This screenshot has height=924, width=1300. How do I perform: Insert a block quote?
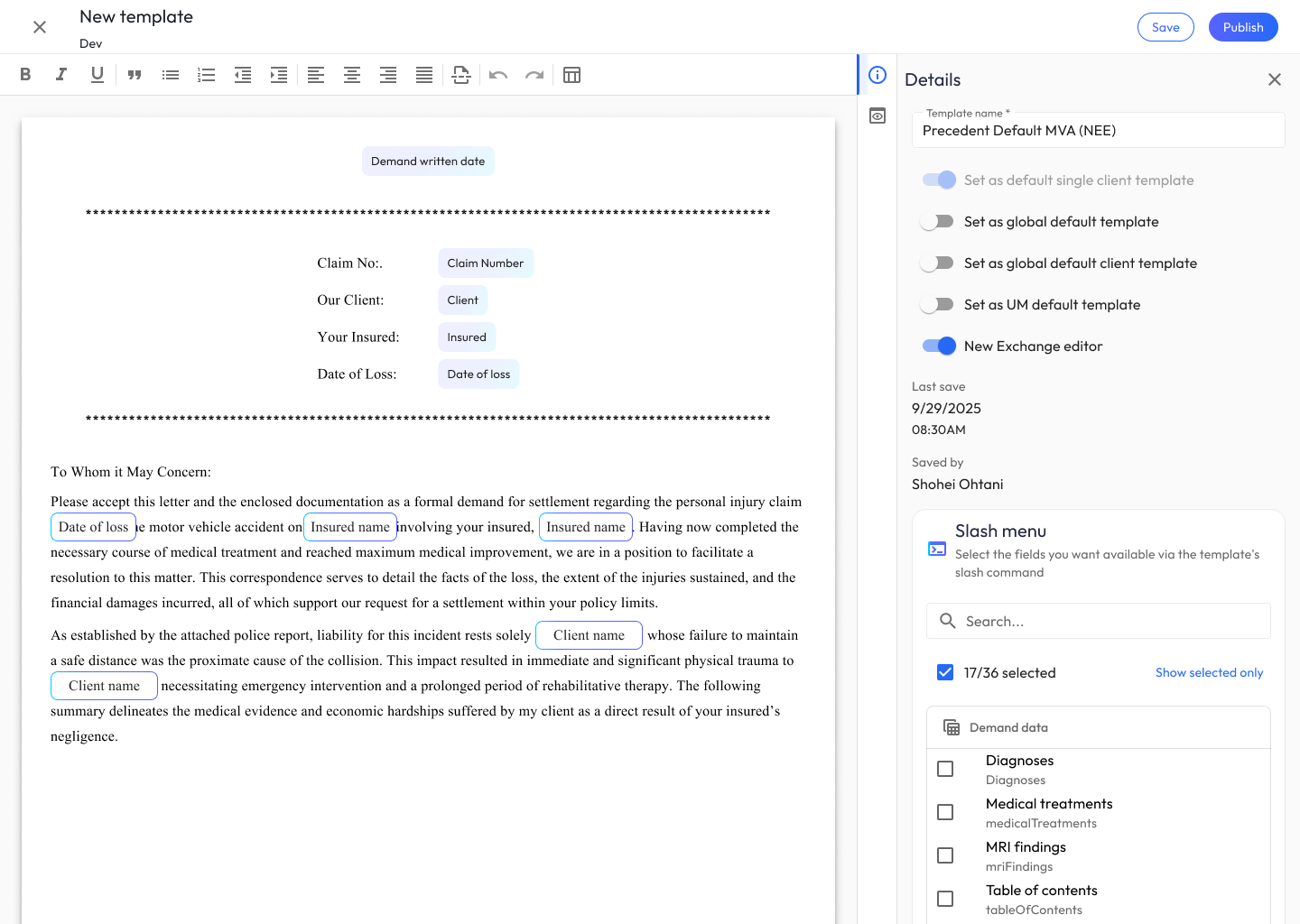coord(135,75)
